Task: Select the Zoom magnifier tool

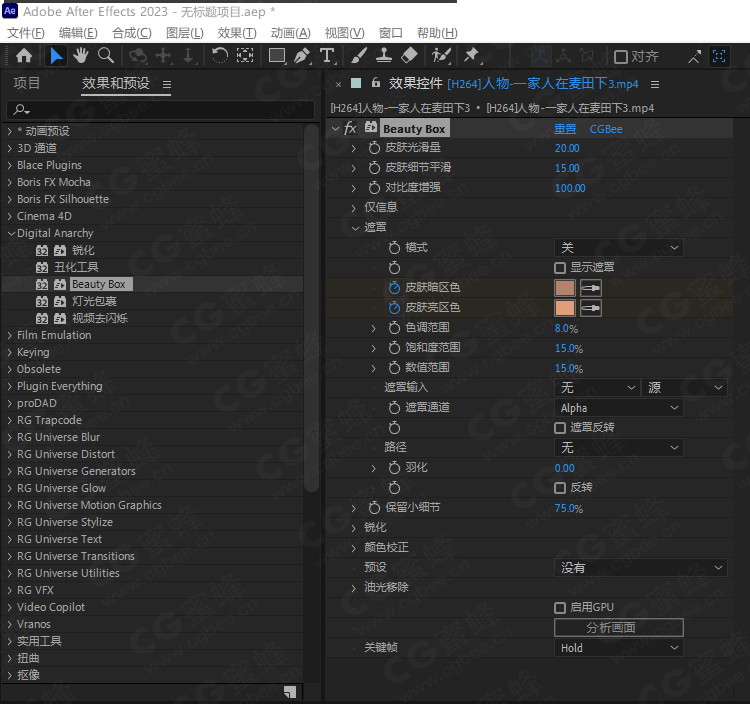Action: pos(106,56)
